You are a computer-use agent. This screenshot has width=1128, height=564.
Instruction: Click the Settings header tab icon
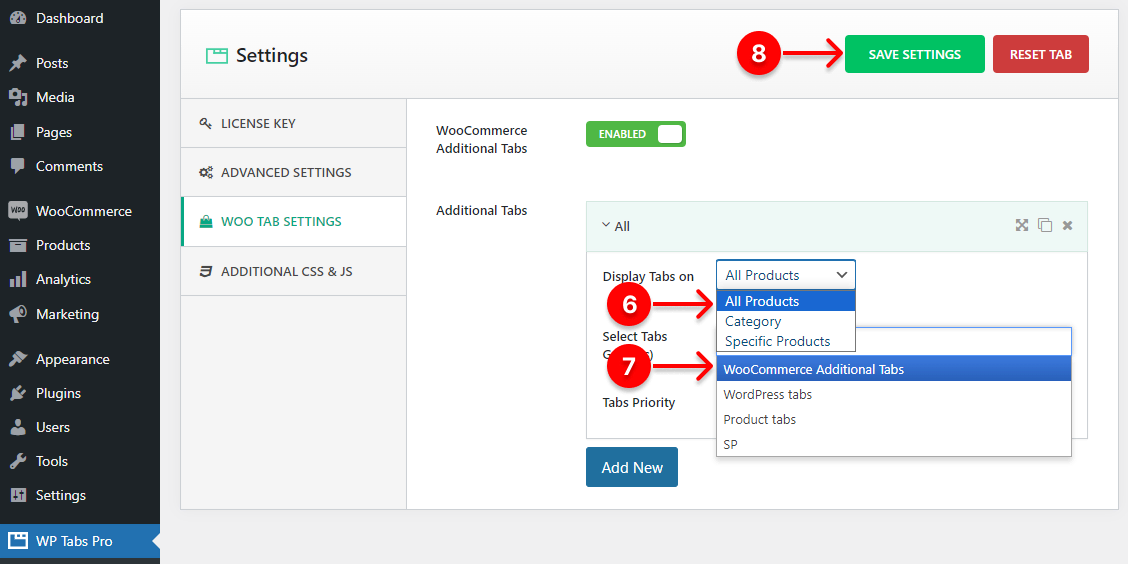[x=217, y=55]
